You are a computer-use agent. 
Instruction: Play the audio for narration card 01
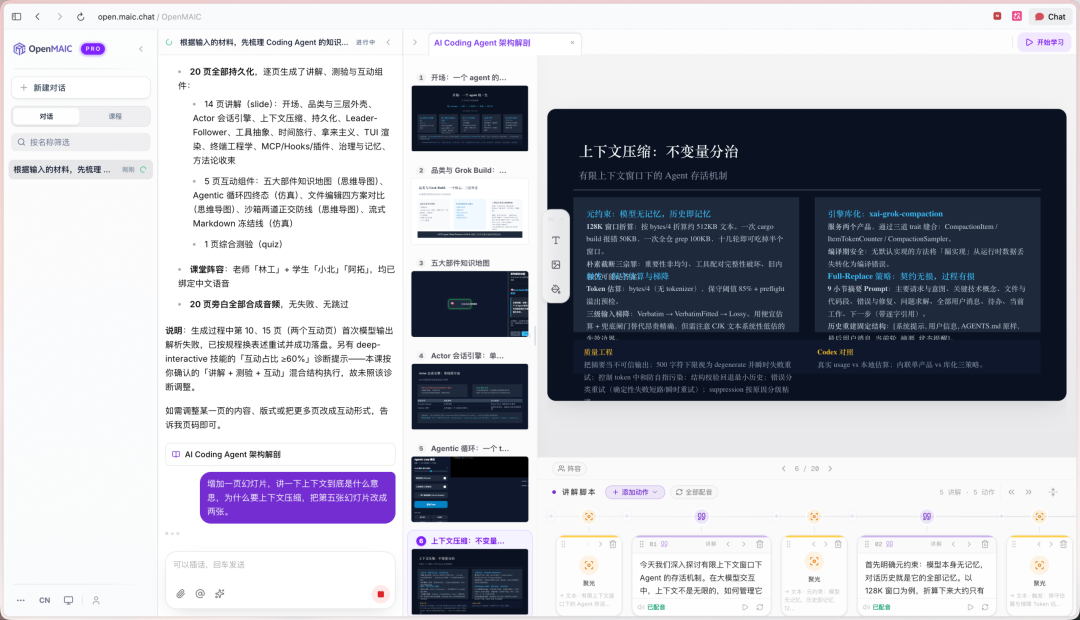745,607
